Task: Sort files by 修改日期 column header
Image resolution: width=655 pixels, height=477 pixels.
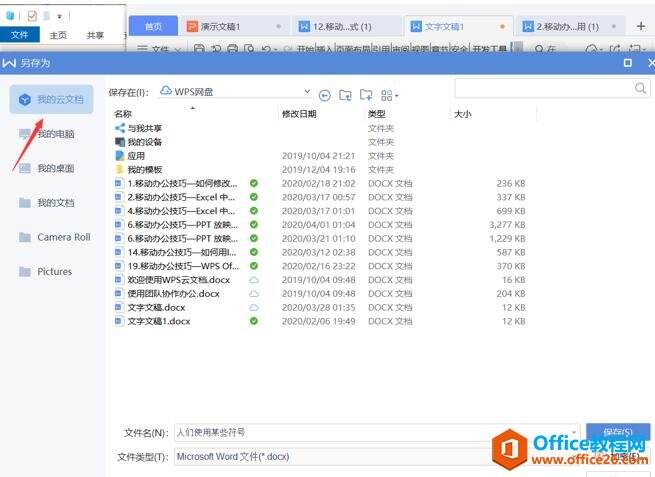Action: [x=299, y=114]
